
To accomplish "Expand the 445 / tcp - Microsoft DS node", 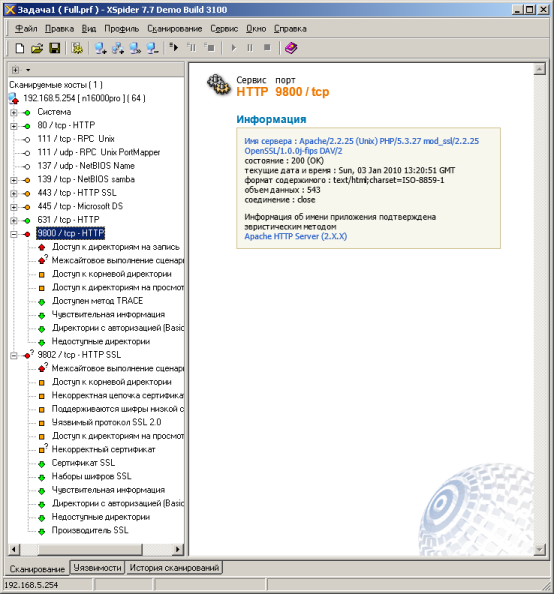I will (14, 207).
